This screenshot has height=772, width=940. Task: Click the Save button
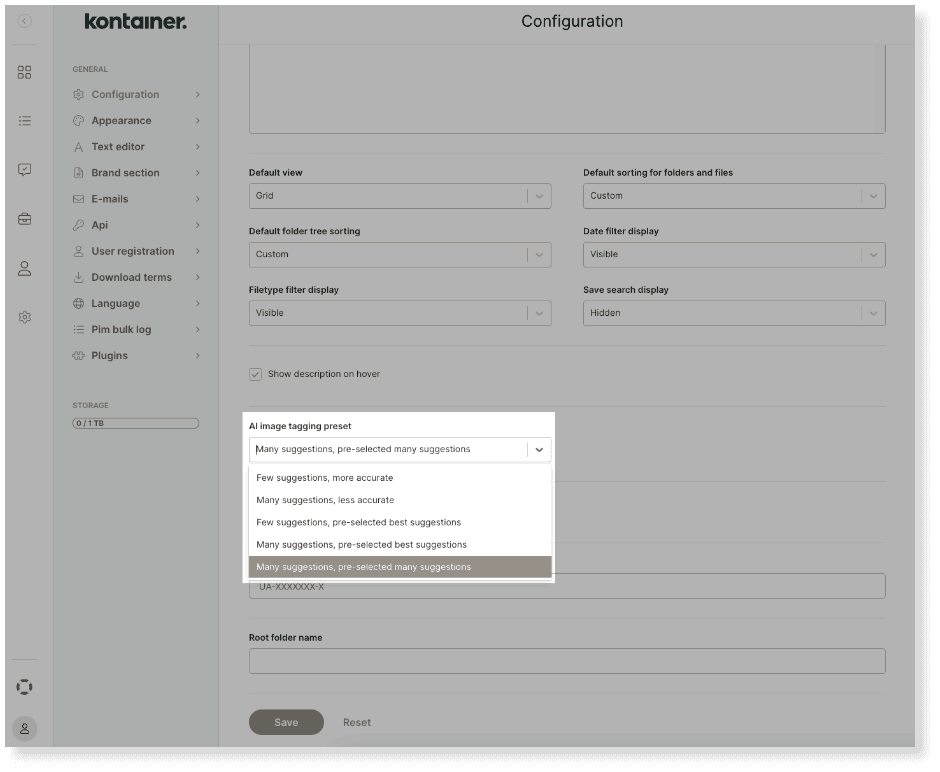(286, 722)
